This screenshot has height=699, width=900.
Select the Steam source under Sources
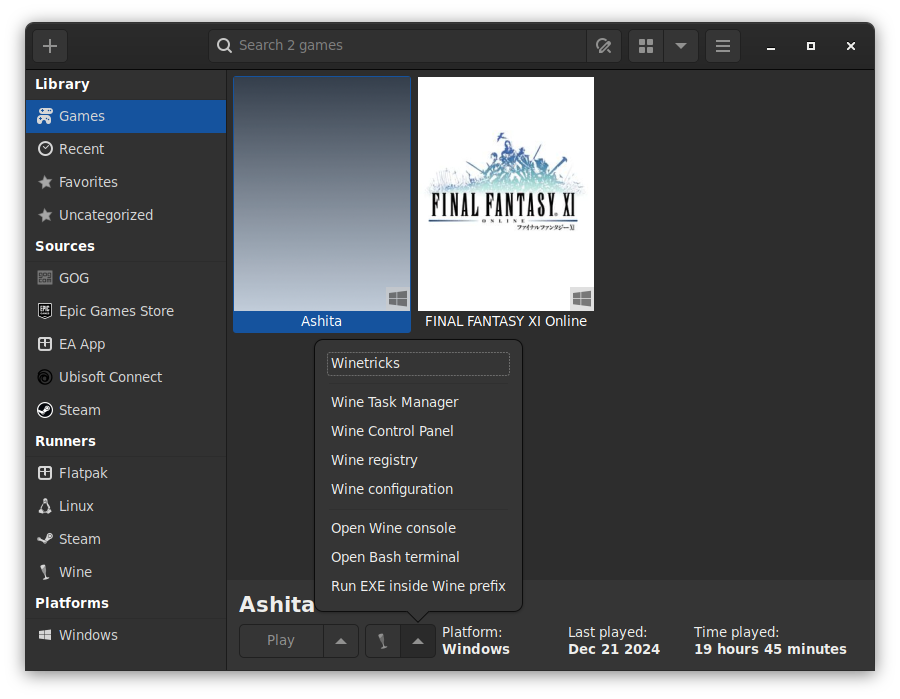point(45,409)
